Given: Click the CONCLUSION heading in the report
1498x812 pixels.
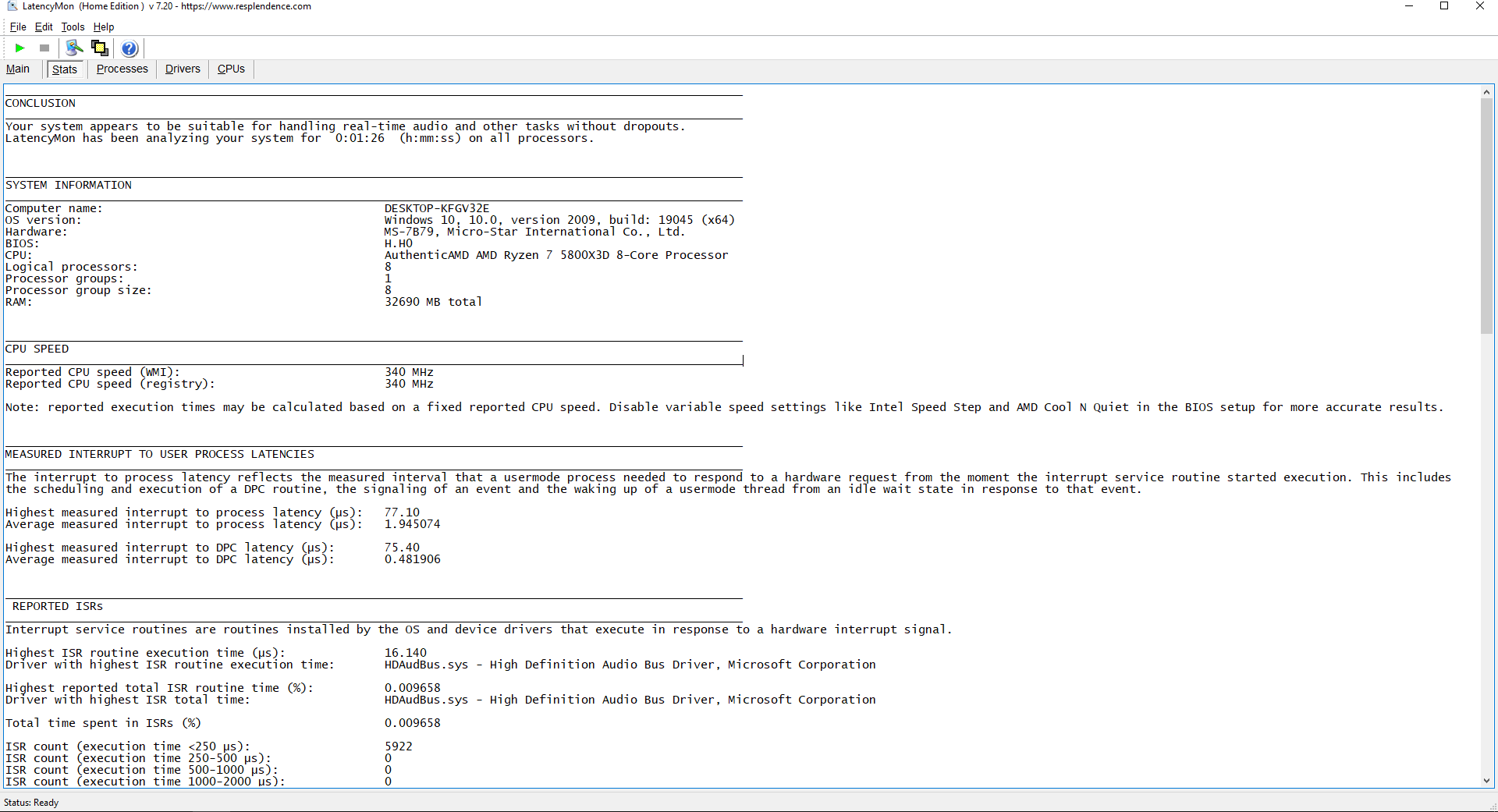Looking at the screenshot, I should pos(41,103).
